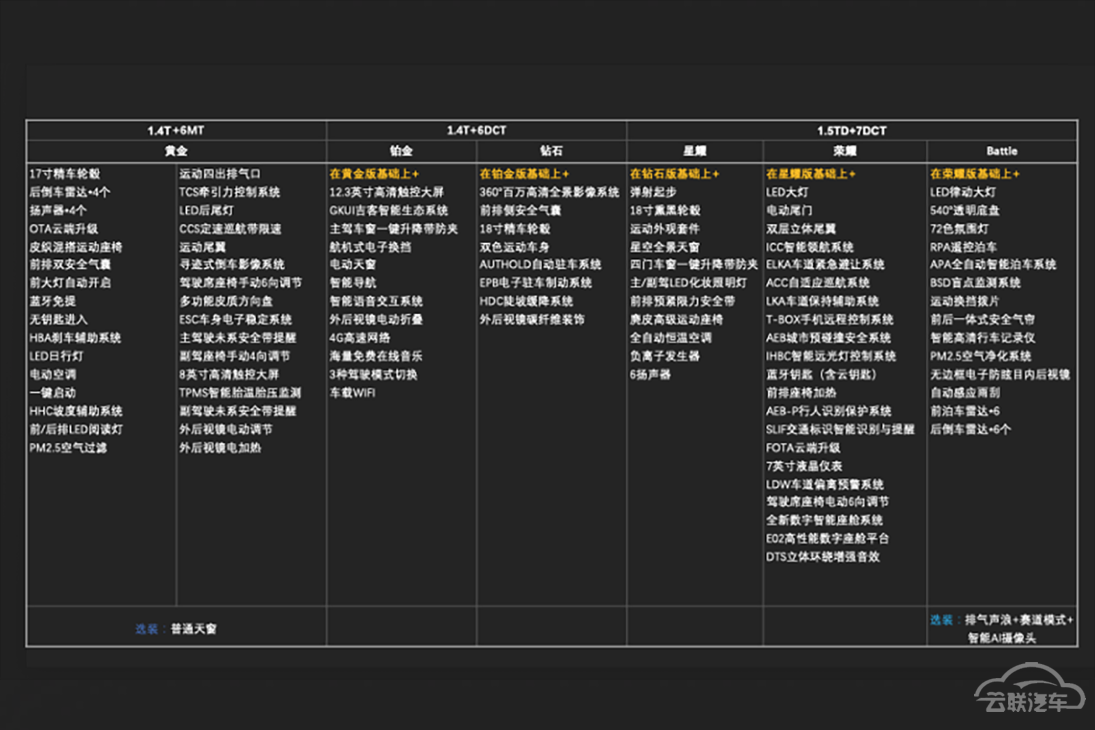1095x730 pixels.
Task: Click the "OTA云端升级" entry under 黄金
Action: [64, 229]
